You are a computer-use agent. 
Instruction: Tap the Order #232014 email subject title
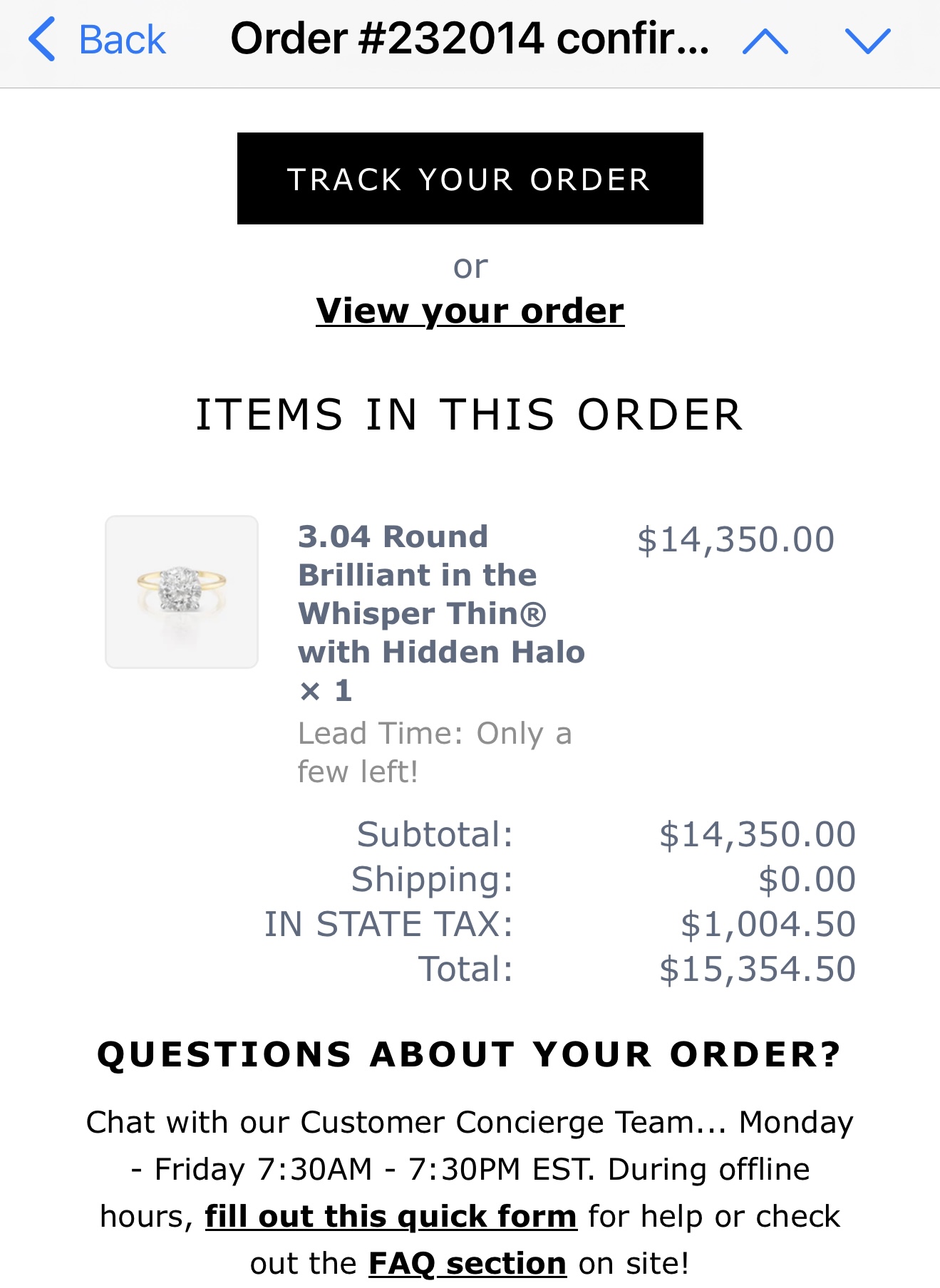pos(470,39)
